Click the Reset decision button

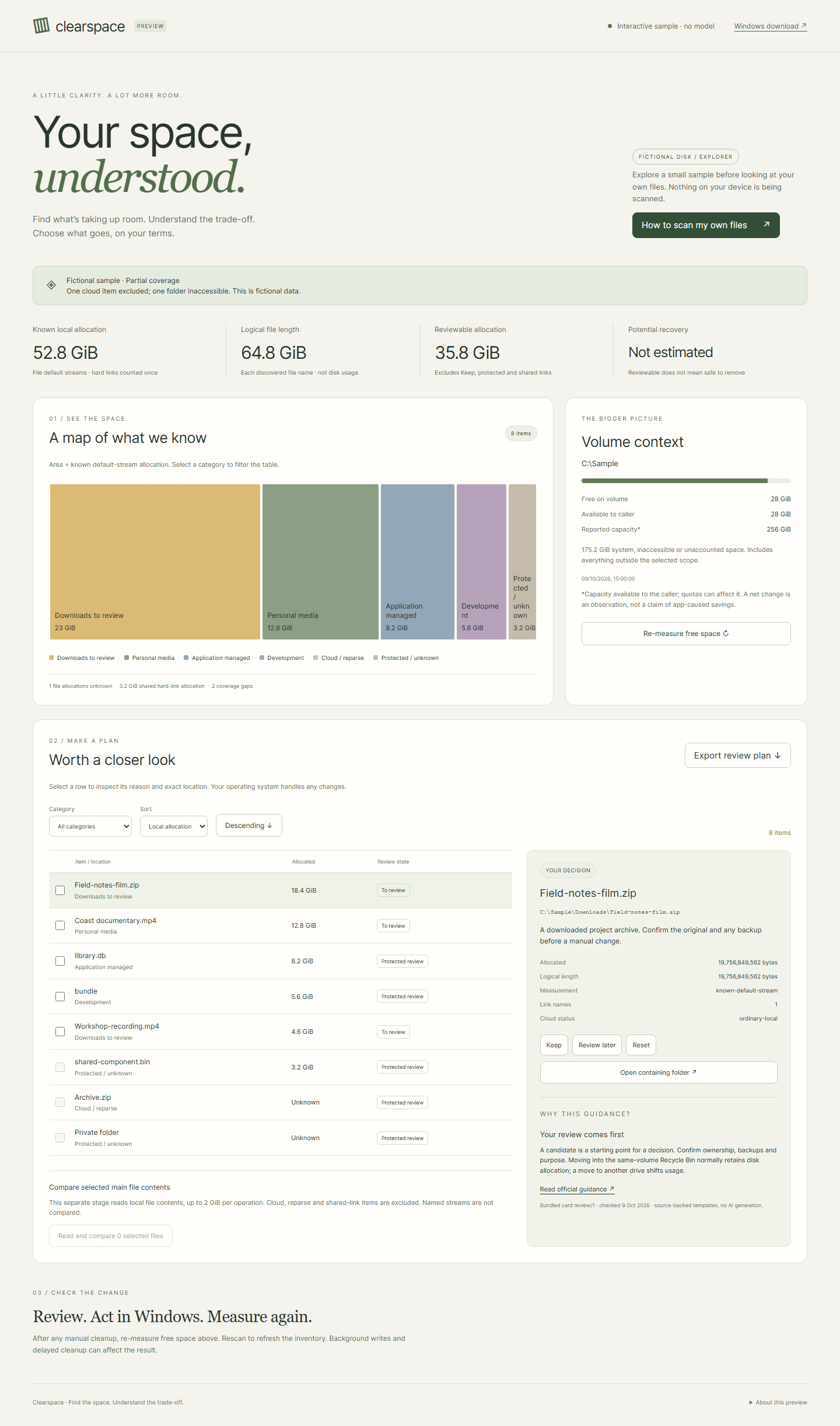point(641,1045)
